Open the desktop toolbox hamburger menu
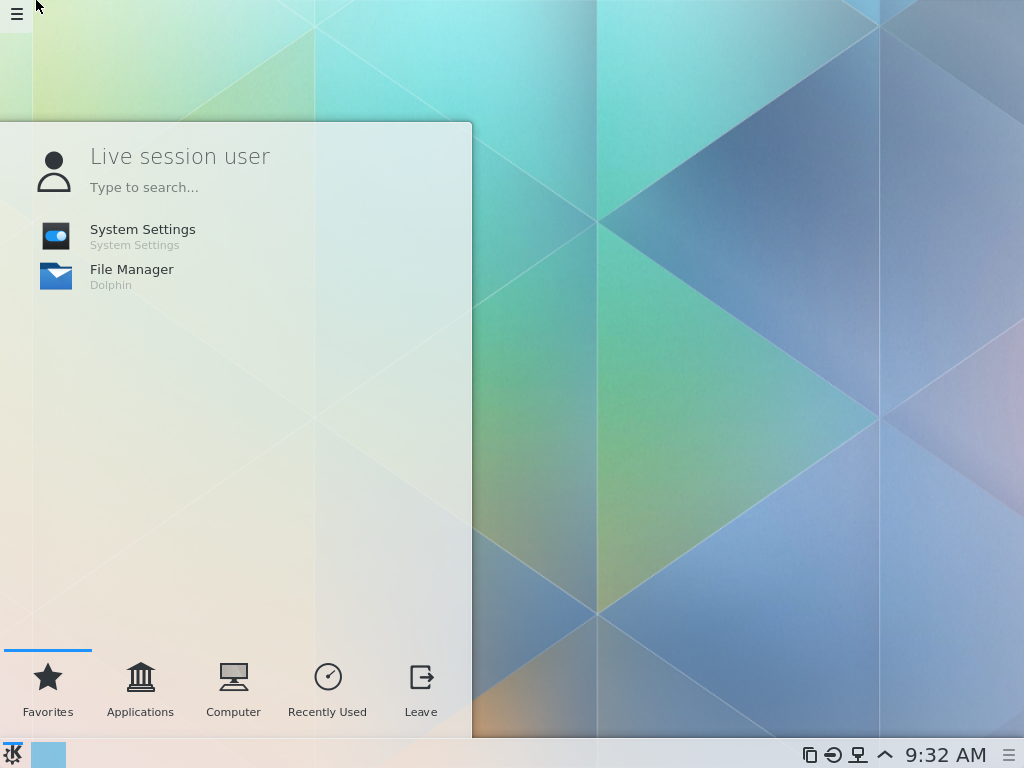This screenshot has width=1024, height=768. click(x=16, y=14)
